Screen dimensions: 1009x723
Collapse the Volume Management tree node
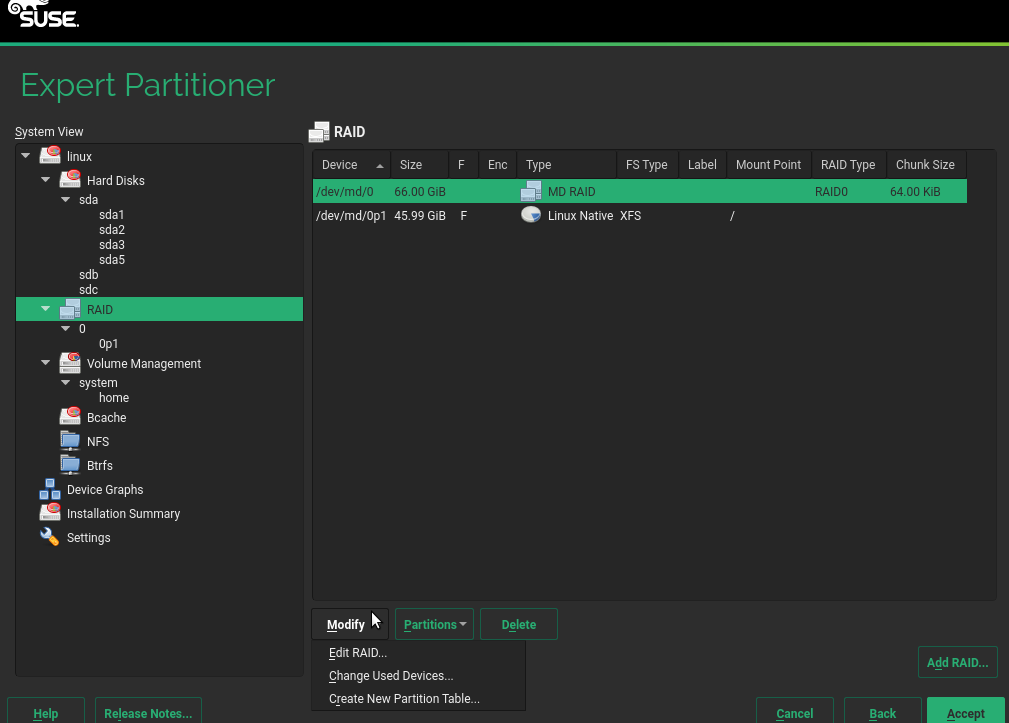point(46,363)
